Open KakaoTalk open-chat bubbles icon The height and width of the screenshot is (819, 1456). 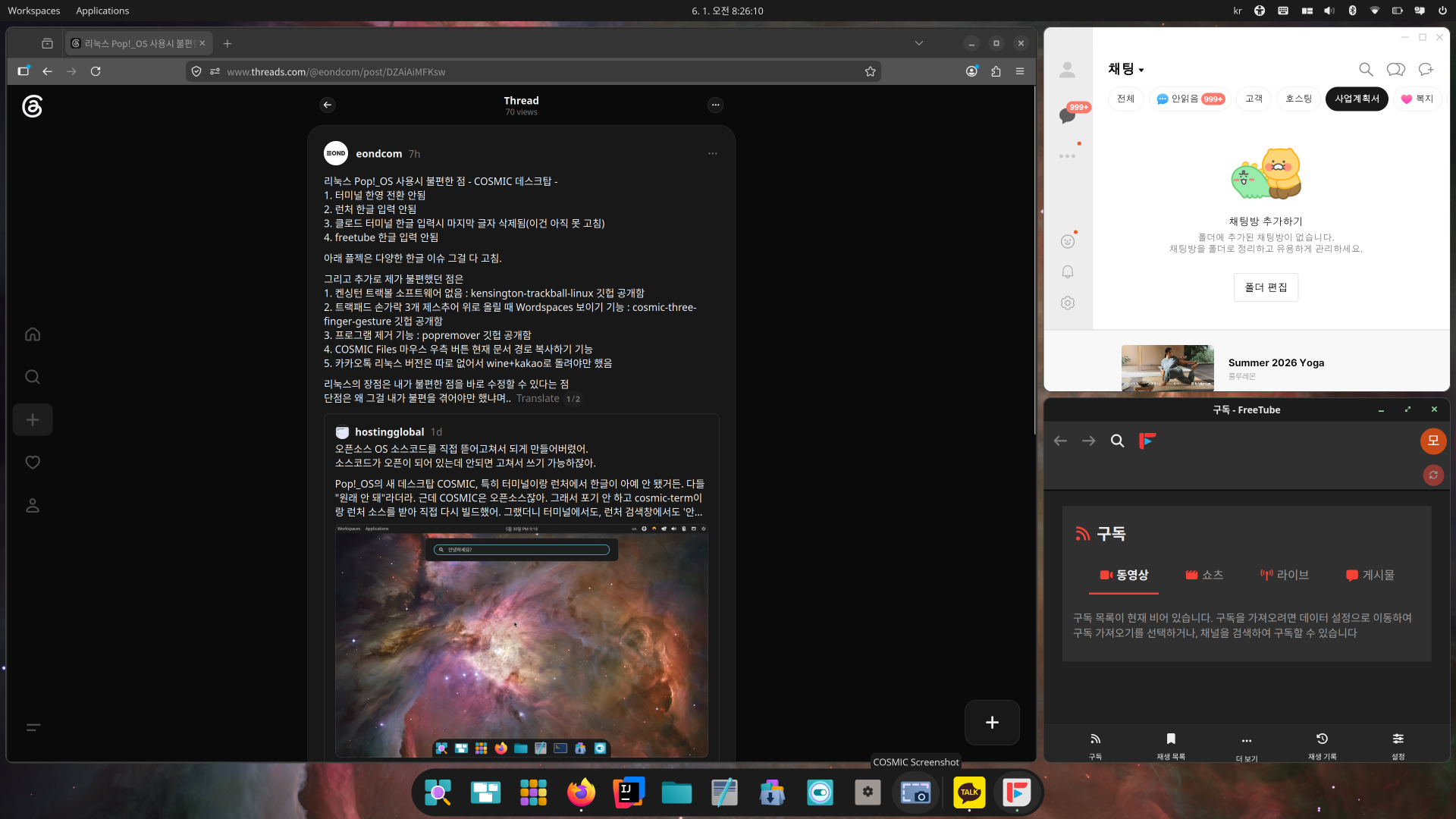pos(1395,70)
